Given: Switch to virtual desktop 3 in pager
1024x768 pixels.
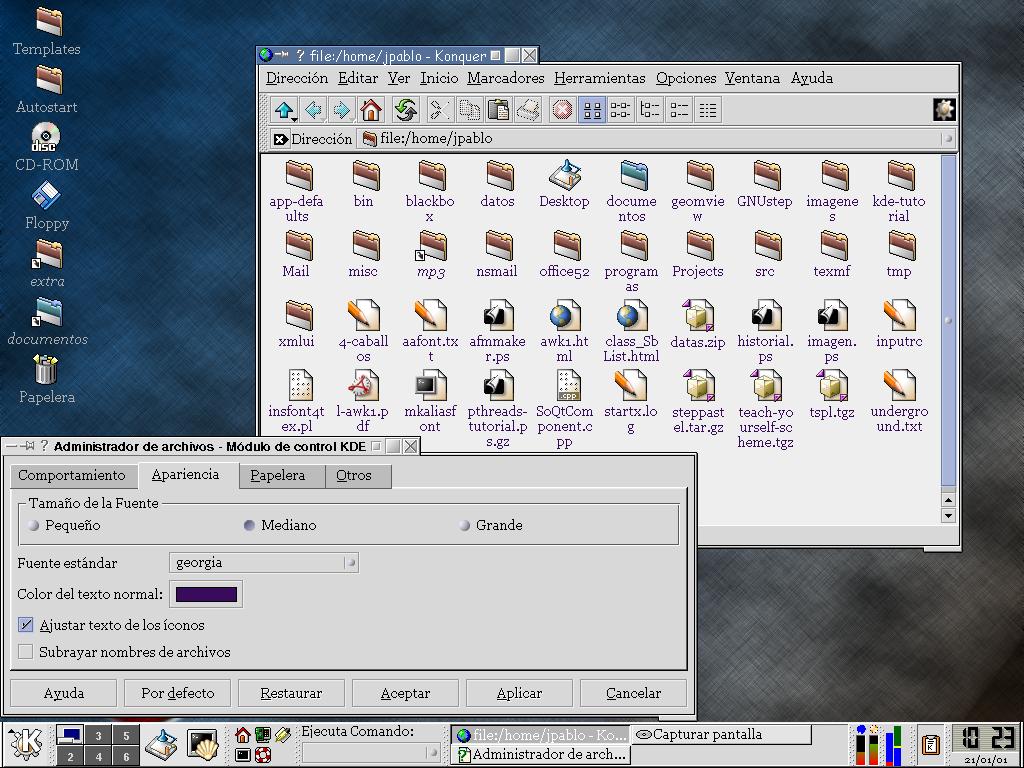Looking at the screenshot, I should 98,735.
